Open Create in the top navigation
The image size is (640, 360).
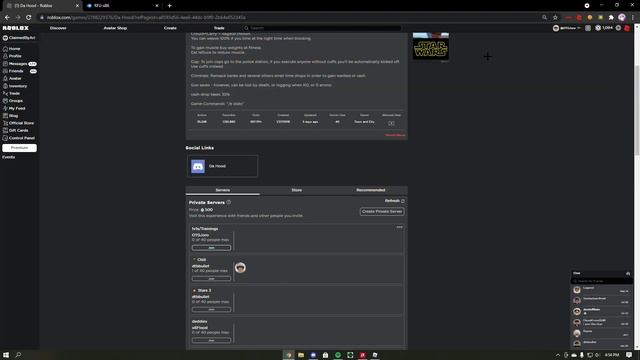pyautogui.click(x=170, y=28)
